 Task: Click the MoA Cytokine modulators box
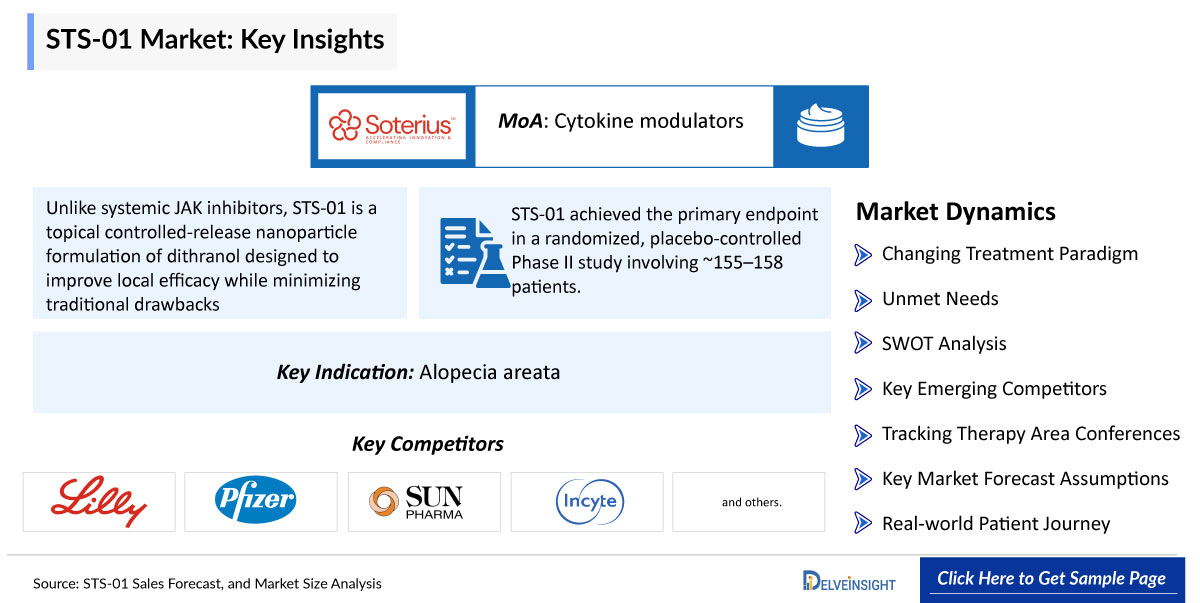click(624, 126)
